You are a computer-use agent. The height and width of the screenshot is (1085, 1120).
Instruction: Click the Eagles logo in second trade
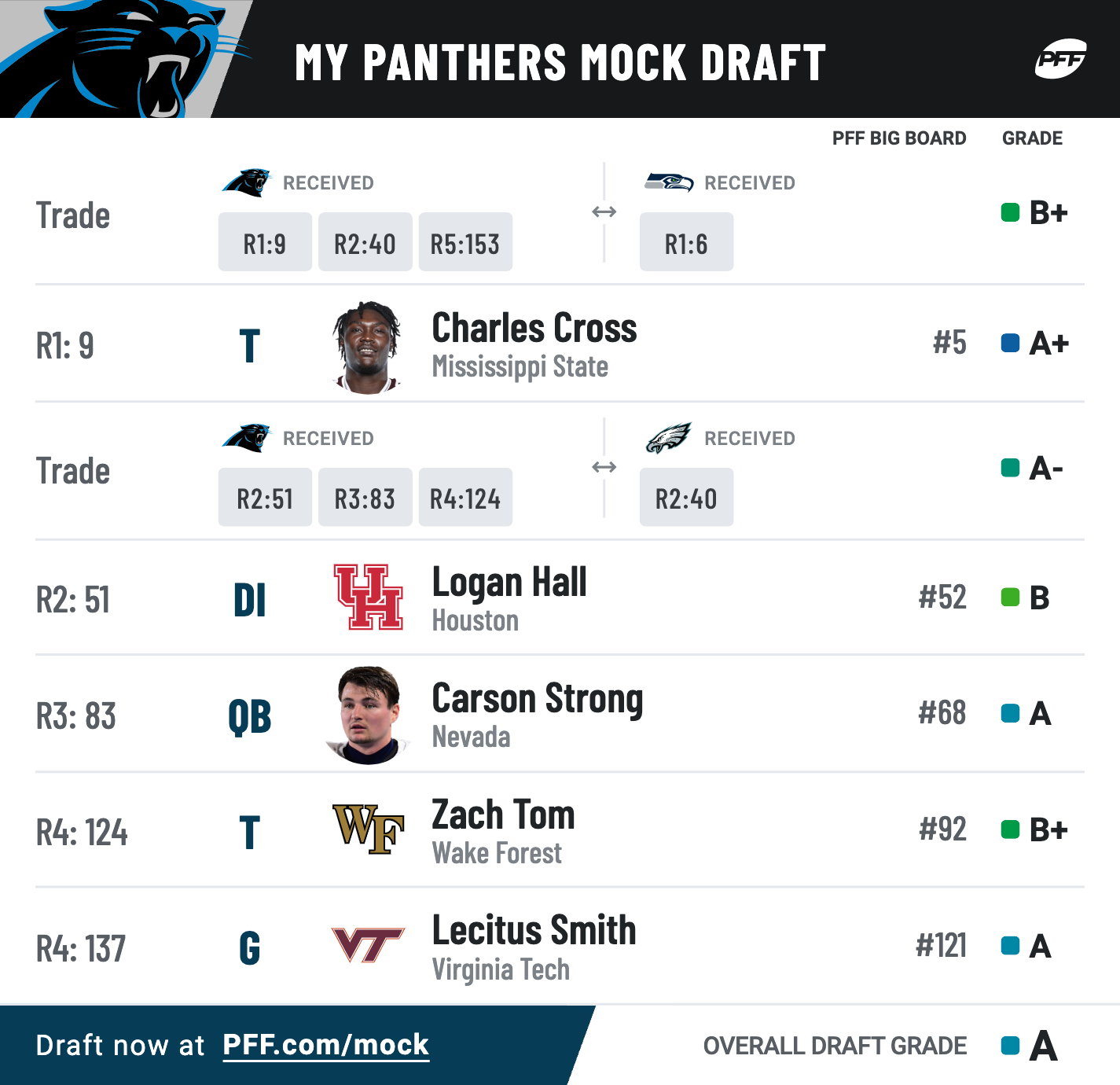pyautogui.click(x=668, y=438)
